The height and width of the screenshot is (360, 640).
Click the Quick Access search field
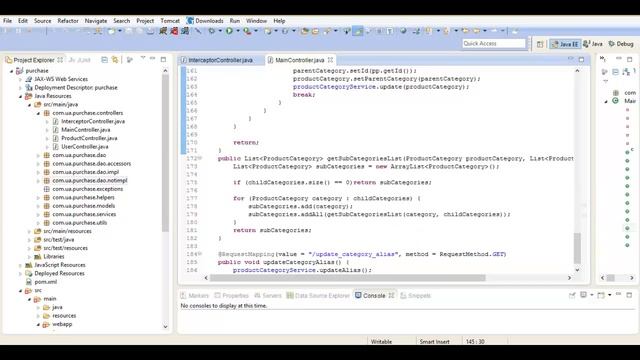[494, 43]
